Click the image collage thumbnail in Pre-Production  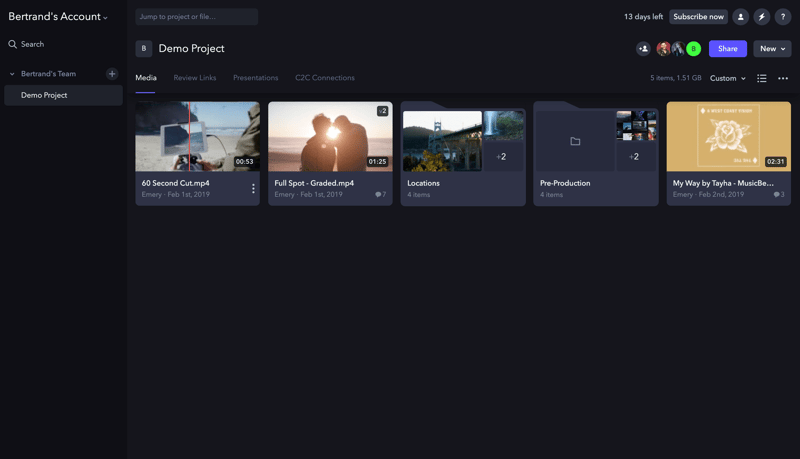pyautogui.click(x=636, y=125)
